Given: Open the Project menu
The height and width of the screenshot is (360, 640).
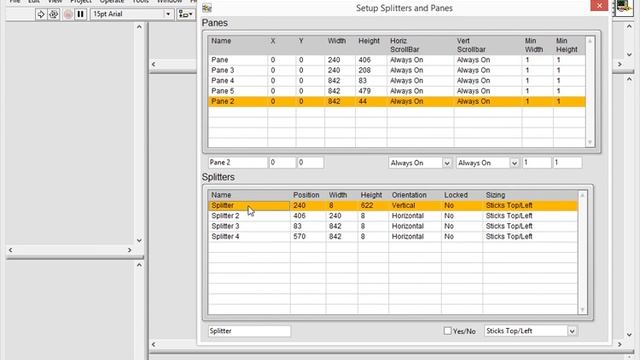Looking at the screenshot, I should pyautogui.click(x=80, y=2).
